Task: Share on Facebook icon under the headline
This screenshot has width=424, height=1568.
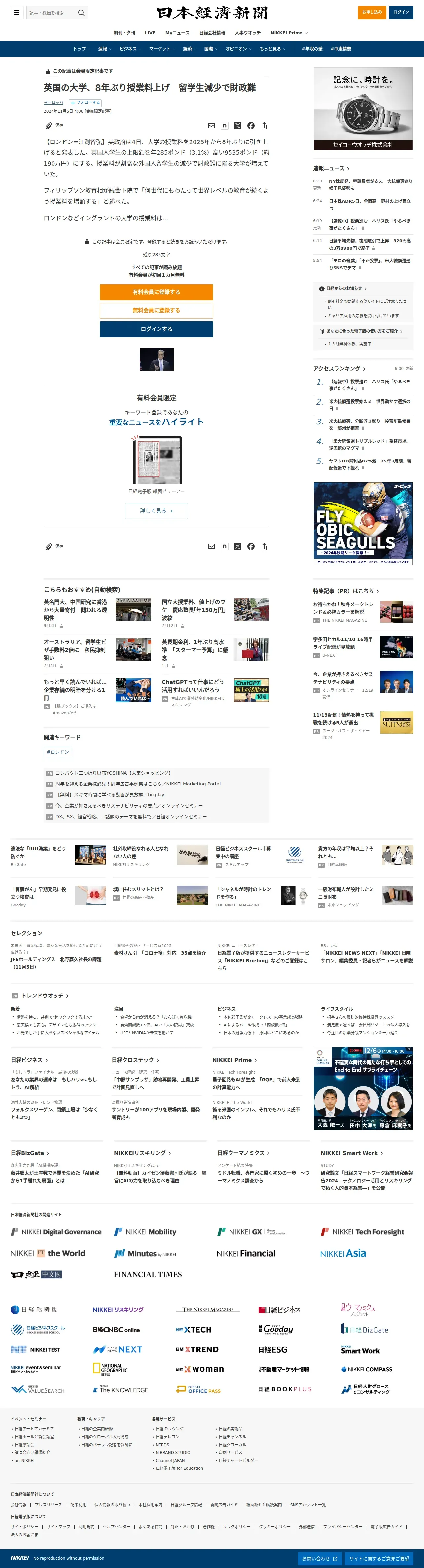Action: point(251,125)
